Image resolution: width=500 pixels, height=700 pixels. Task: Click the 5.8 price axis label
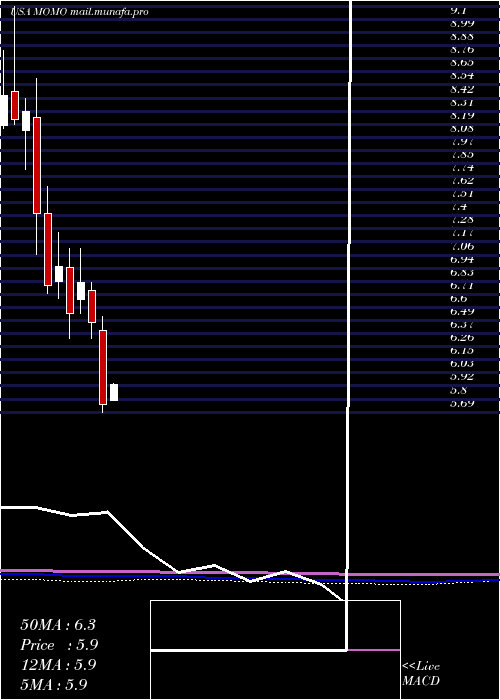click(458, 390)
